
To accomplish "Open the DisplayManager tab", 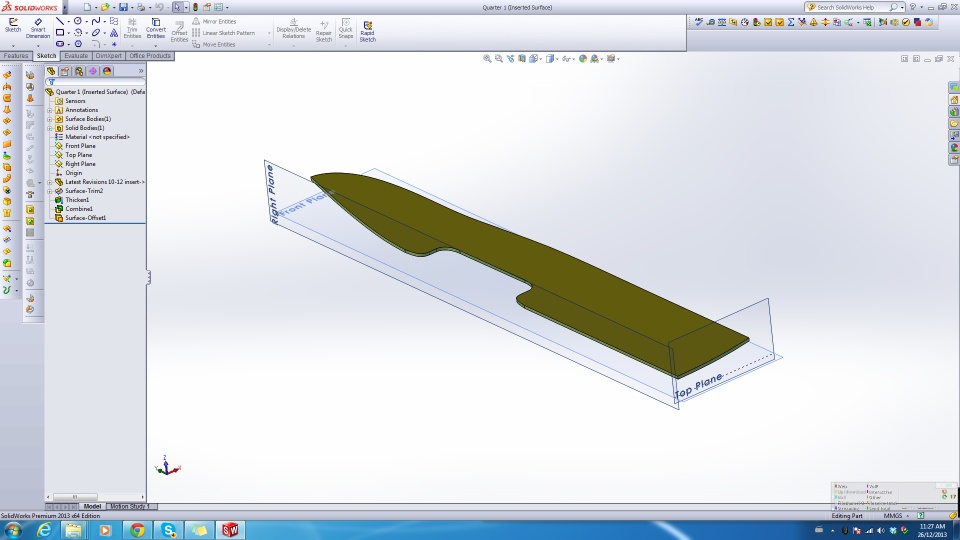I will click(x=107, y=71).
